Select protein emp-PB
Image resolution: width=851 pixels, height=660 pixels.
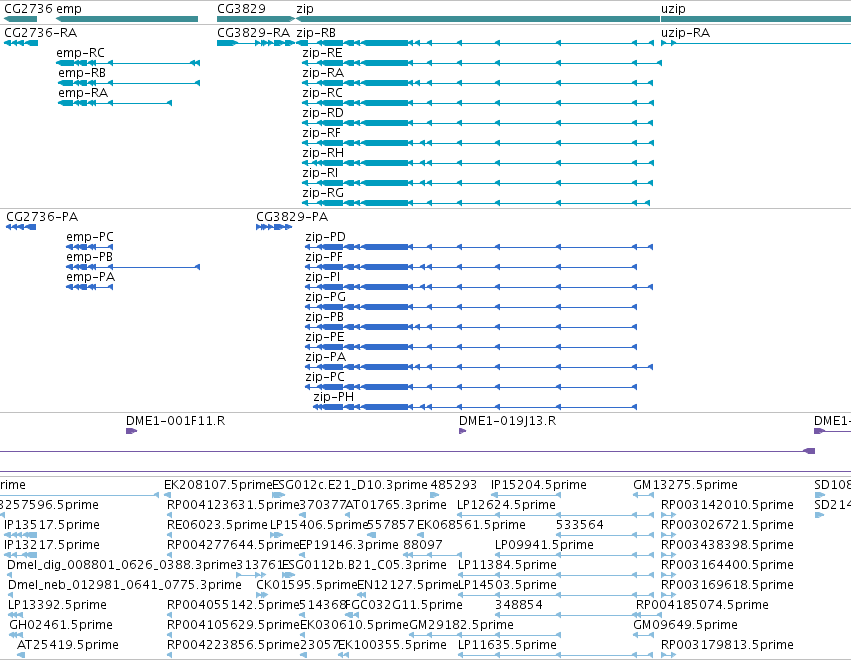click(90, 257)
